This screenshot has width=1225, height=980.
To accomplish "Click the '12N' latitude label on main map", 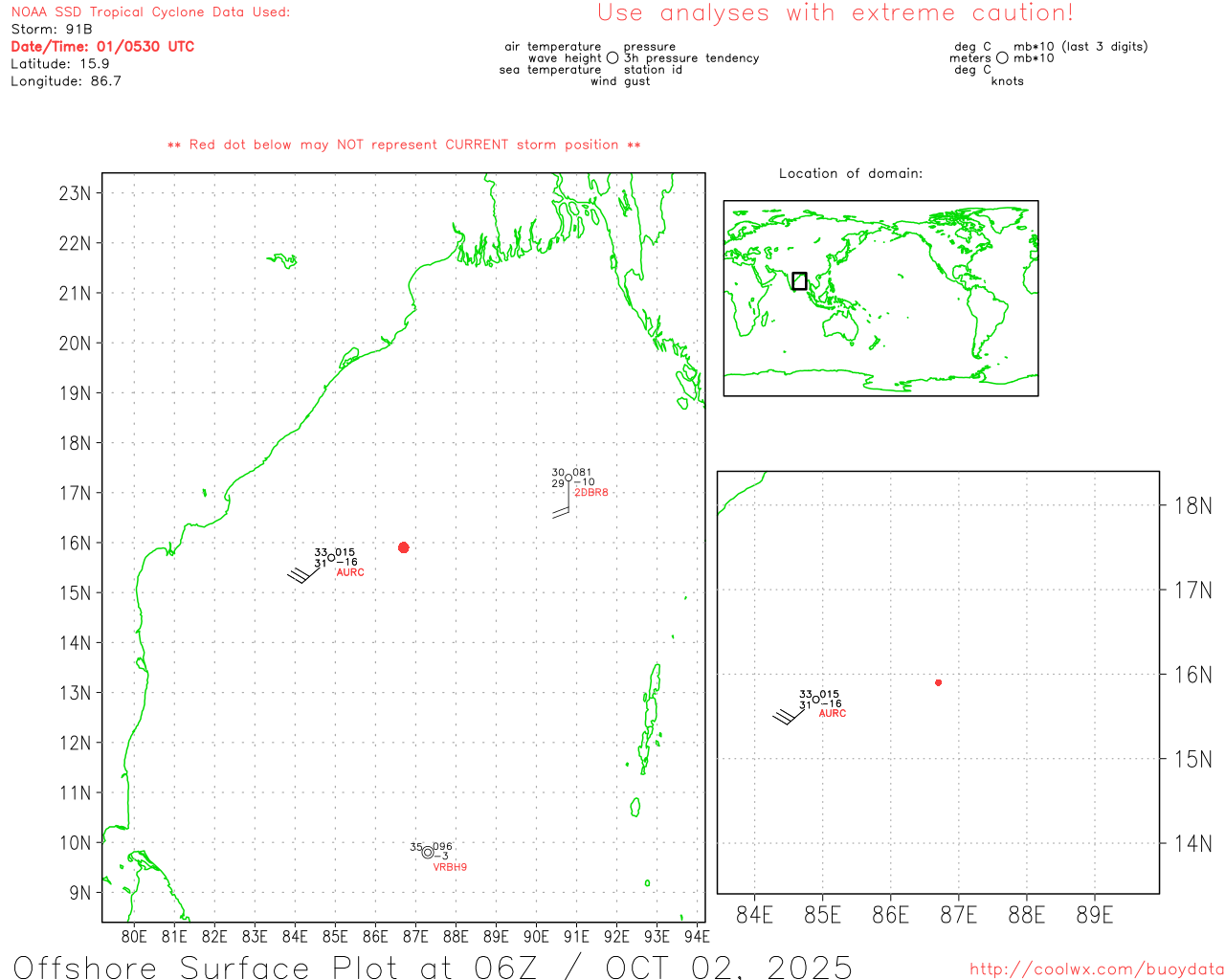I will click(x=75, y=744).
